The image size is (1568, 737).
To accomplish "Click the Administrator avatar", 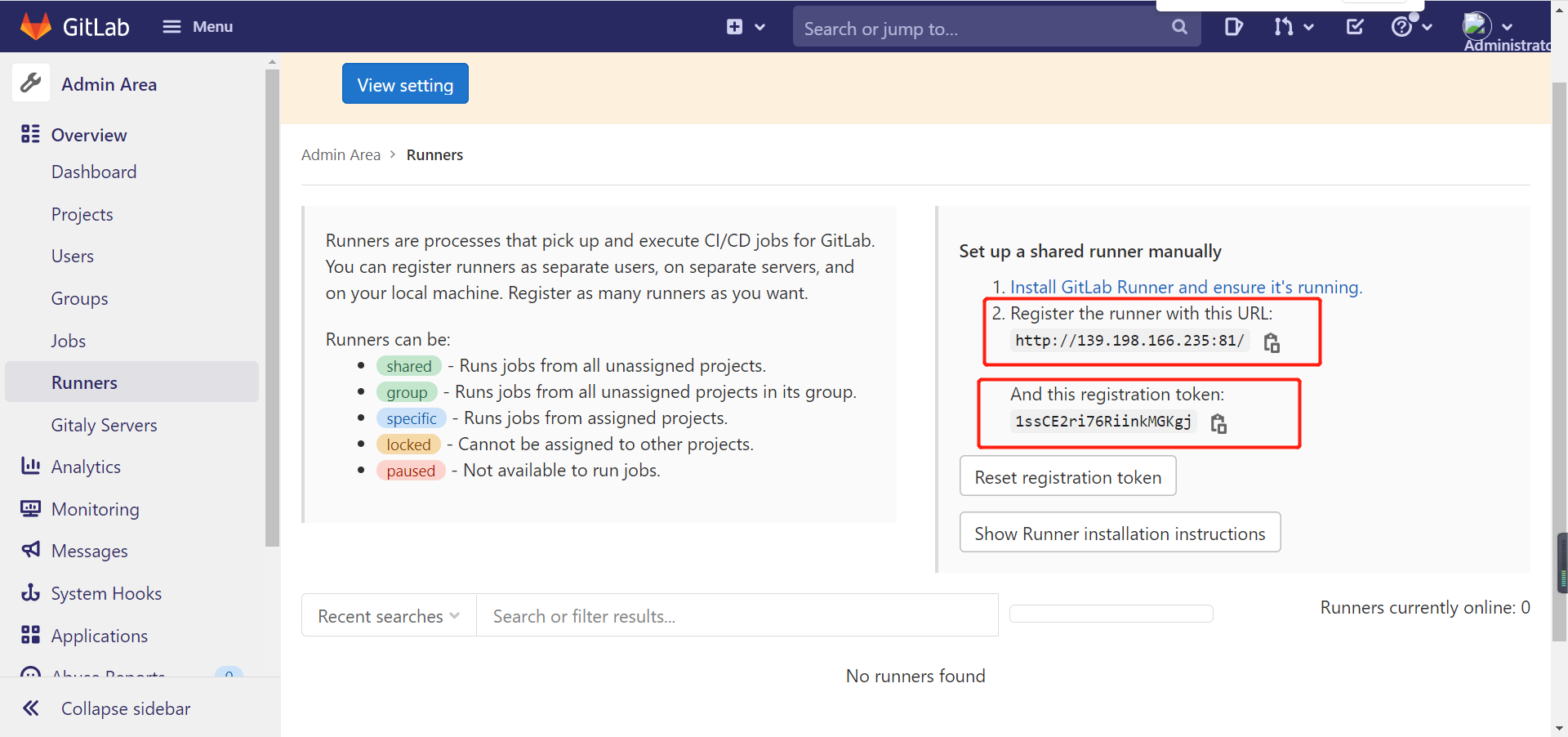I will coord(1477,26).
